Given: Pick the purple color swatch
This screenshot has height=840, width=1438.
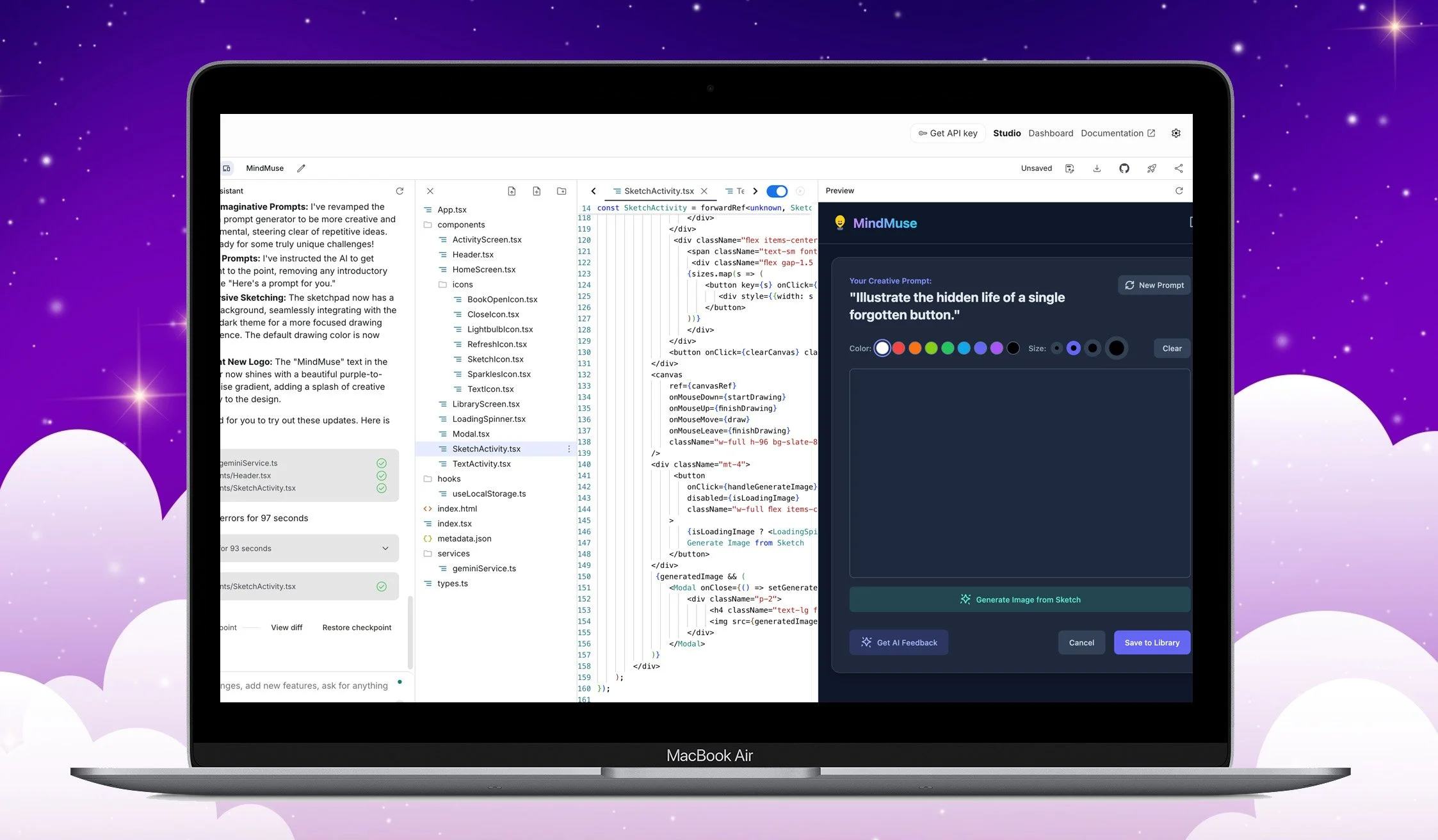Looking at the screenshot, I should pyautogui.click(x=997, y=348).
